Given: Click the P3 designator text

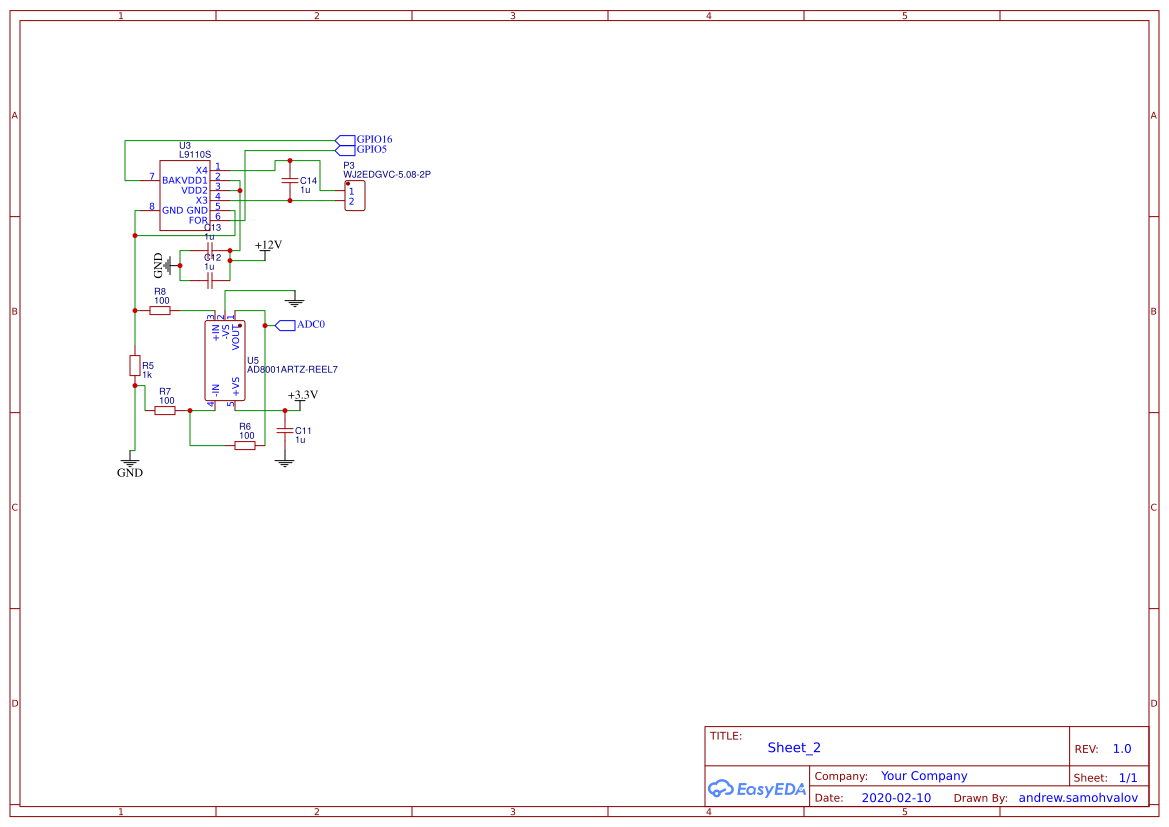Looking at the screenshot, I should 349,166.
